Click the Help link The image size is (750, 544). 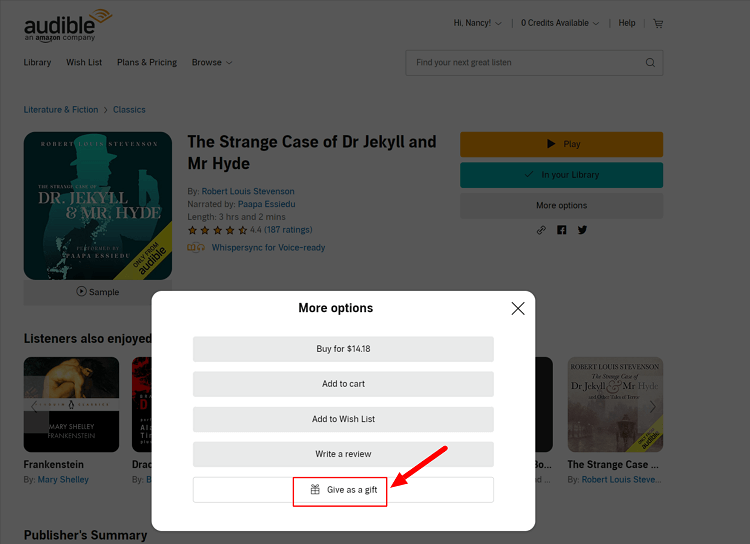pyautogui.click(x=627, y=23)
